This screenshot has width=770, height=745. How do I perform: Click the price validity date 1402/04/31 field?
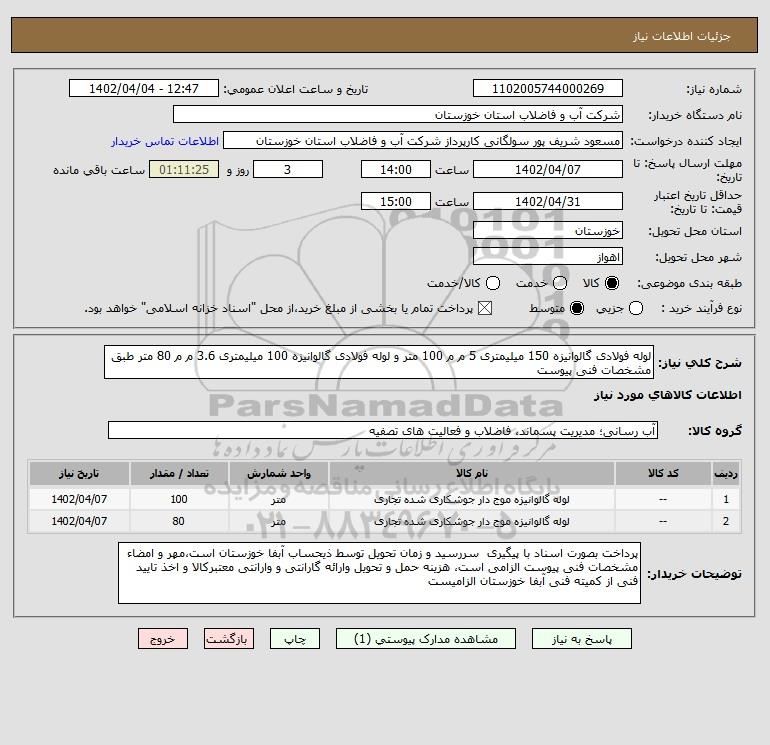click(x=548, y=201)
